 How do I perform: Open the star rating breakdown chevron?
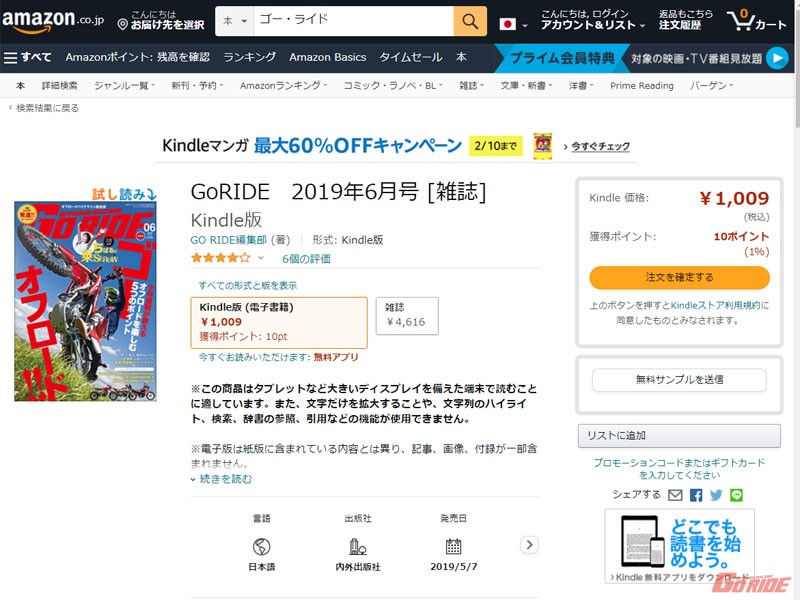pos(261,258)
